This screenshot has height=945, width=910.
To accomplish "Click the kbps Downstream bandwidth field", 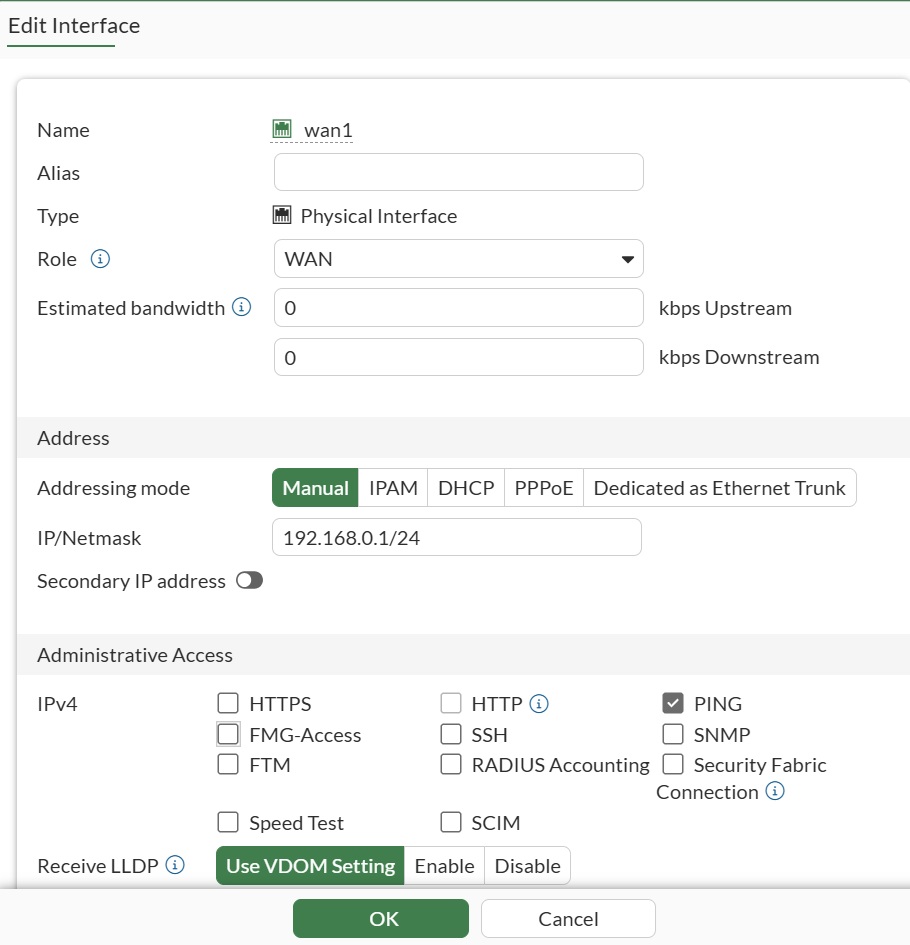I will click(459, 357).
